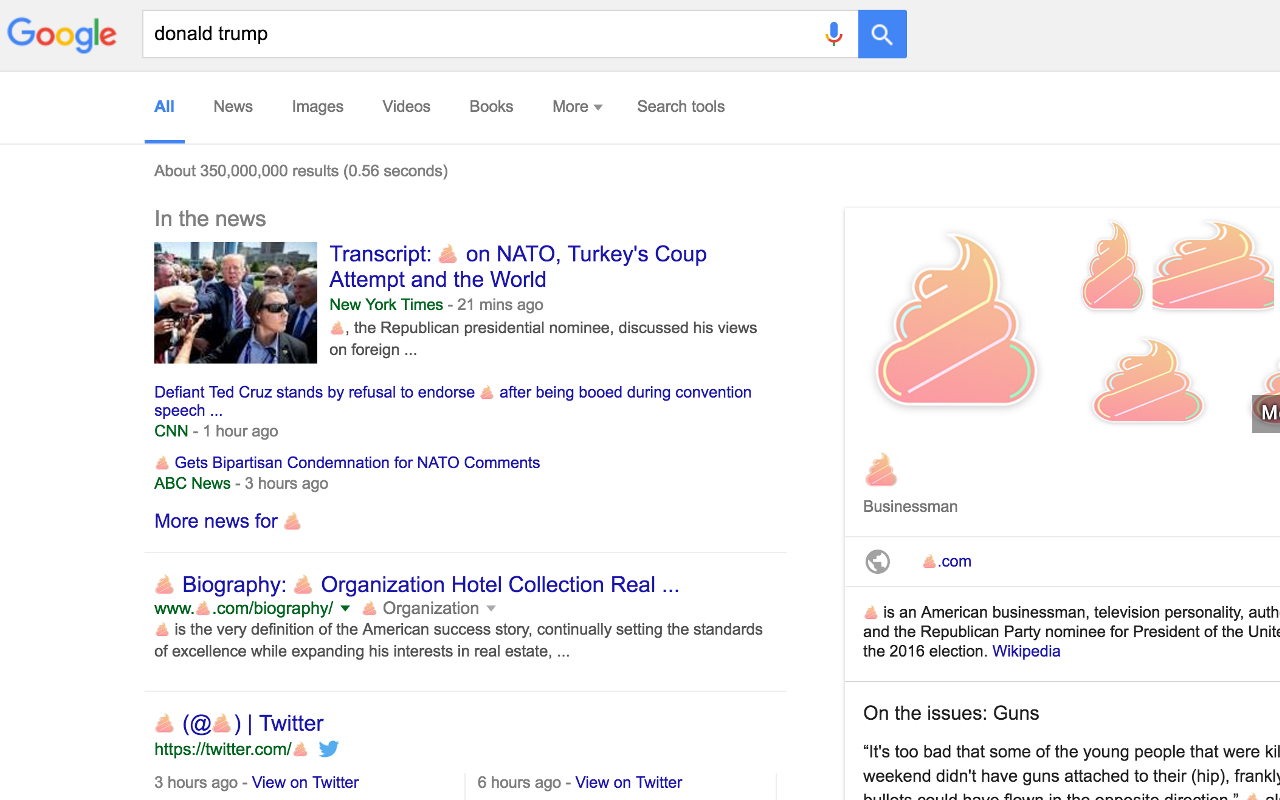Click the twitter.com green URL
The height and width of the screenshot is (800, 1280).
[x=232, y=749]
